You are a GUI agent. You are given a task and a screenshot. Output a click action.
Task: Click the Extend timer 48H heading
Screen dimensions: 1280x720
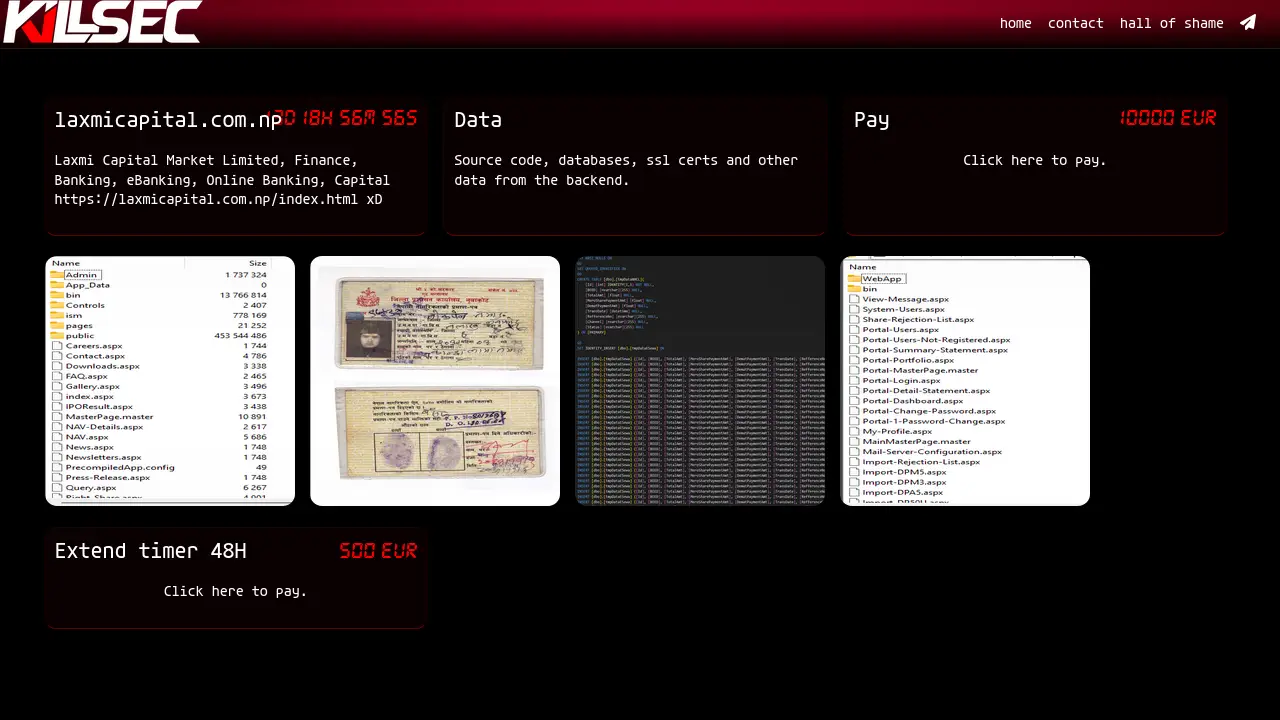click(x=150, y=551)
